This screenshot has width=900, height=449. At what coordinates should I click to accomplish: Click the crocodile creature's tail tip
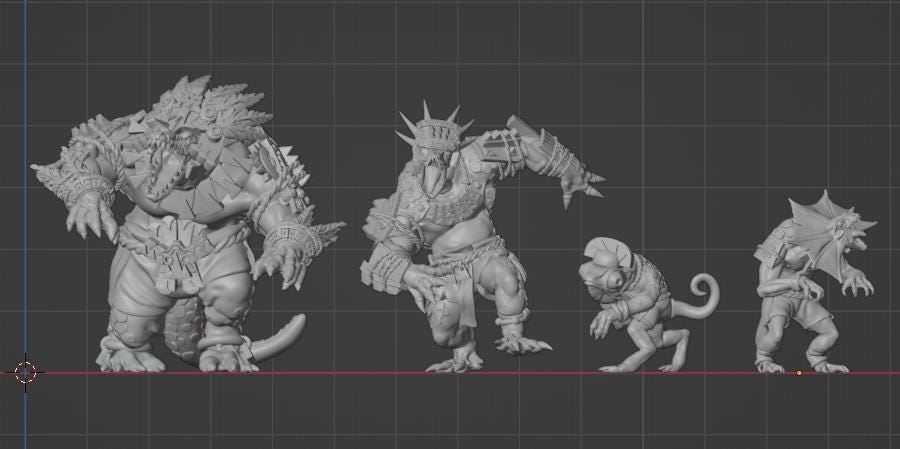pyautogui.click(x=298, y=322)
